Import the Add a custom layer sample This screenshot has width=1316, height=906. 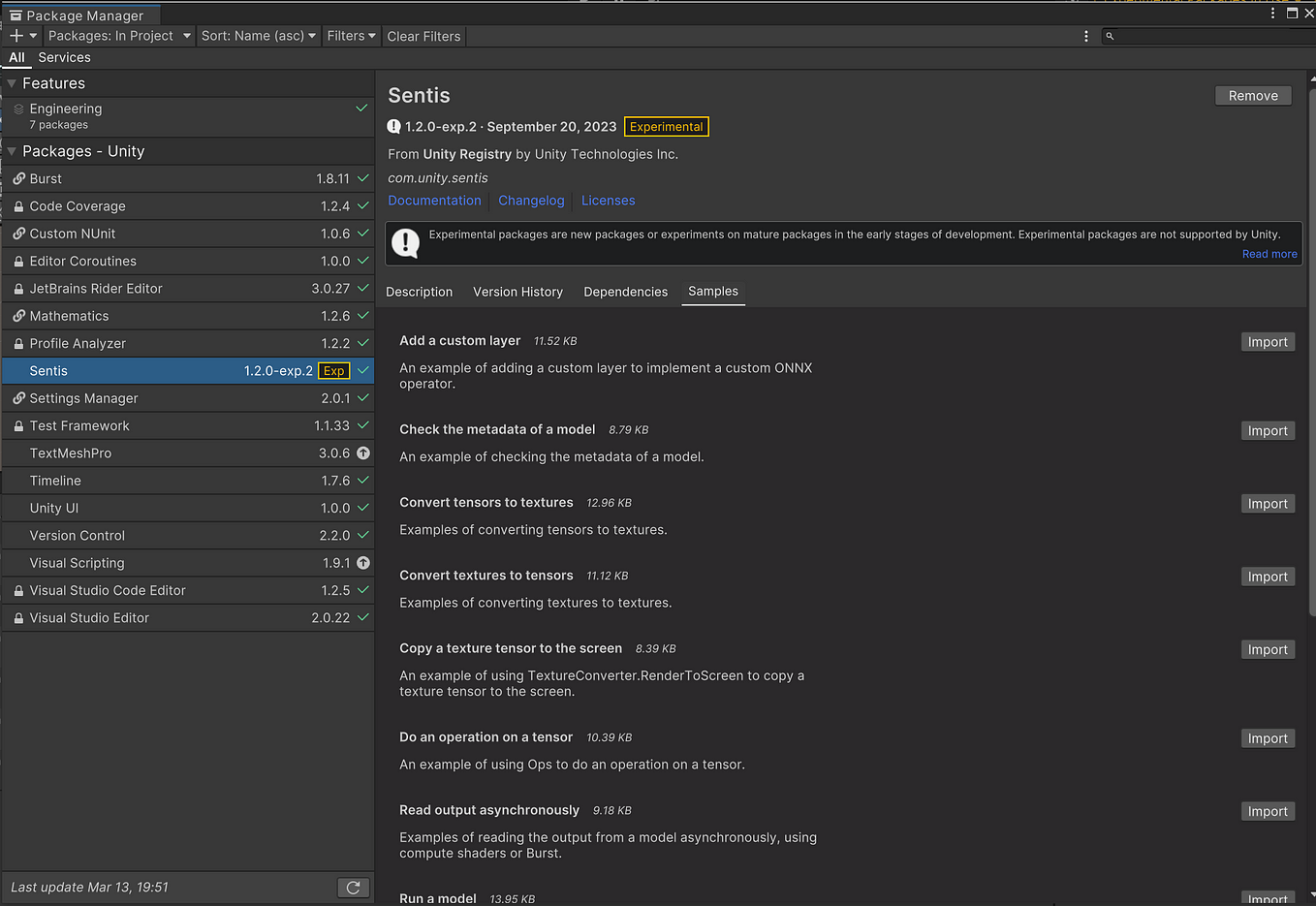click(x=1268, y=342)
